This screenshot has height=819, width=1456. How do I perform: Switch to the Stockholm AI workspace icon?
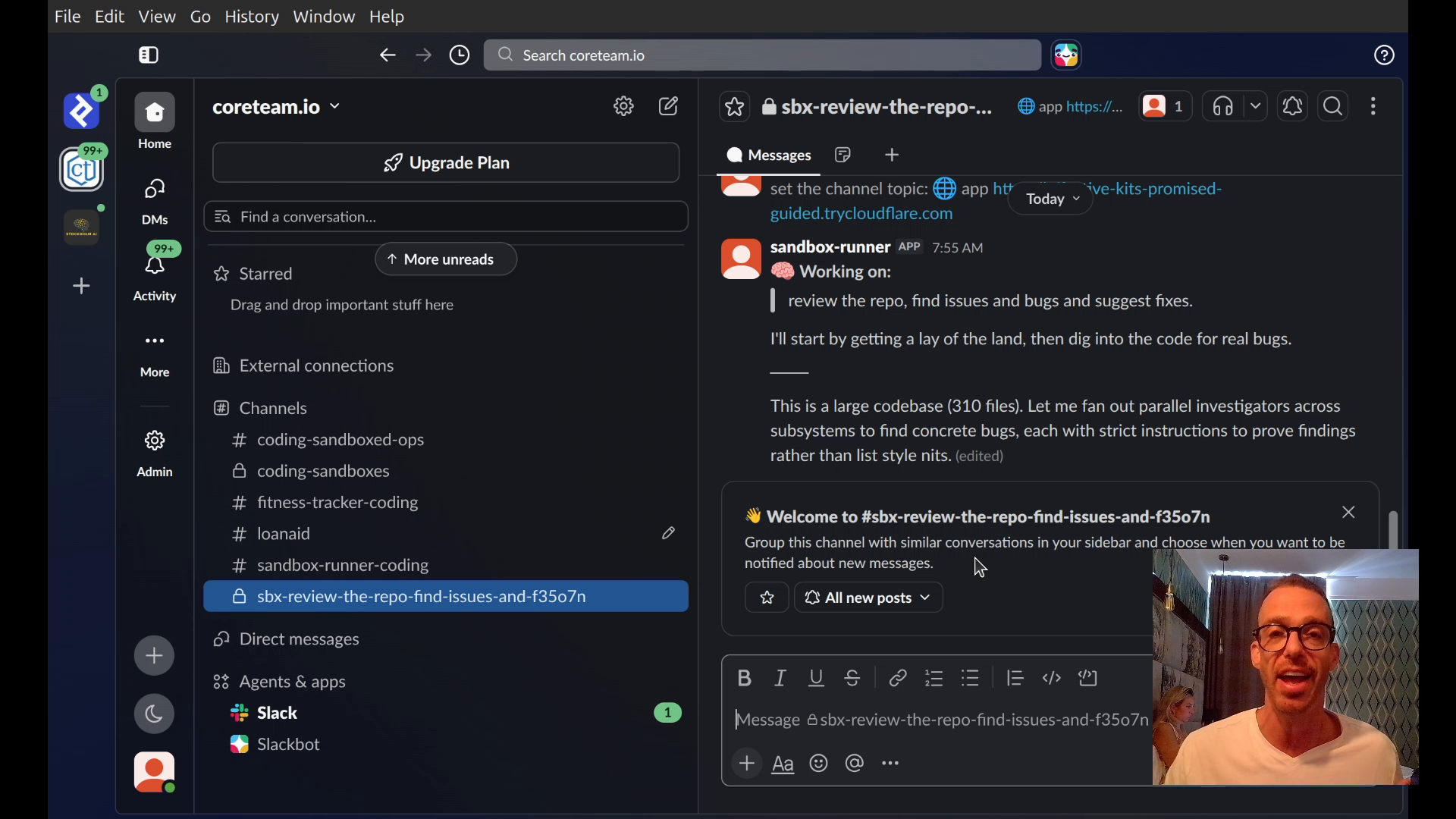pos(82,227)
